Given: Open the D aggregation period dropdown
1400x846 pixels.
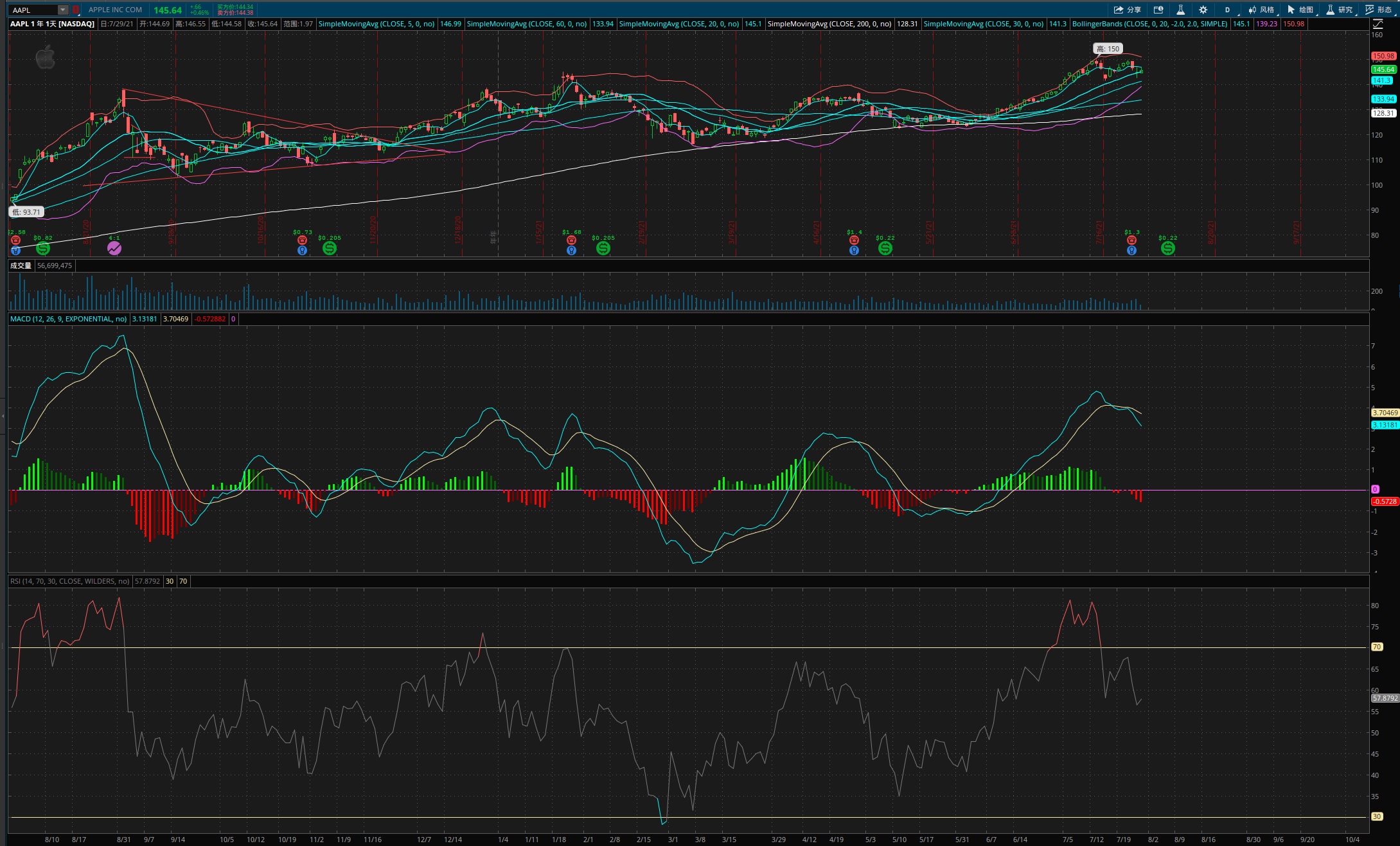Looking at the screenshot, I should coord(1227,10).
